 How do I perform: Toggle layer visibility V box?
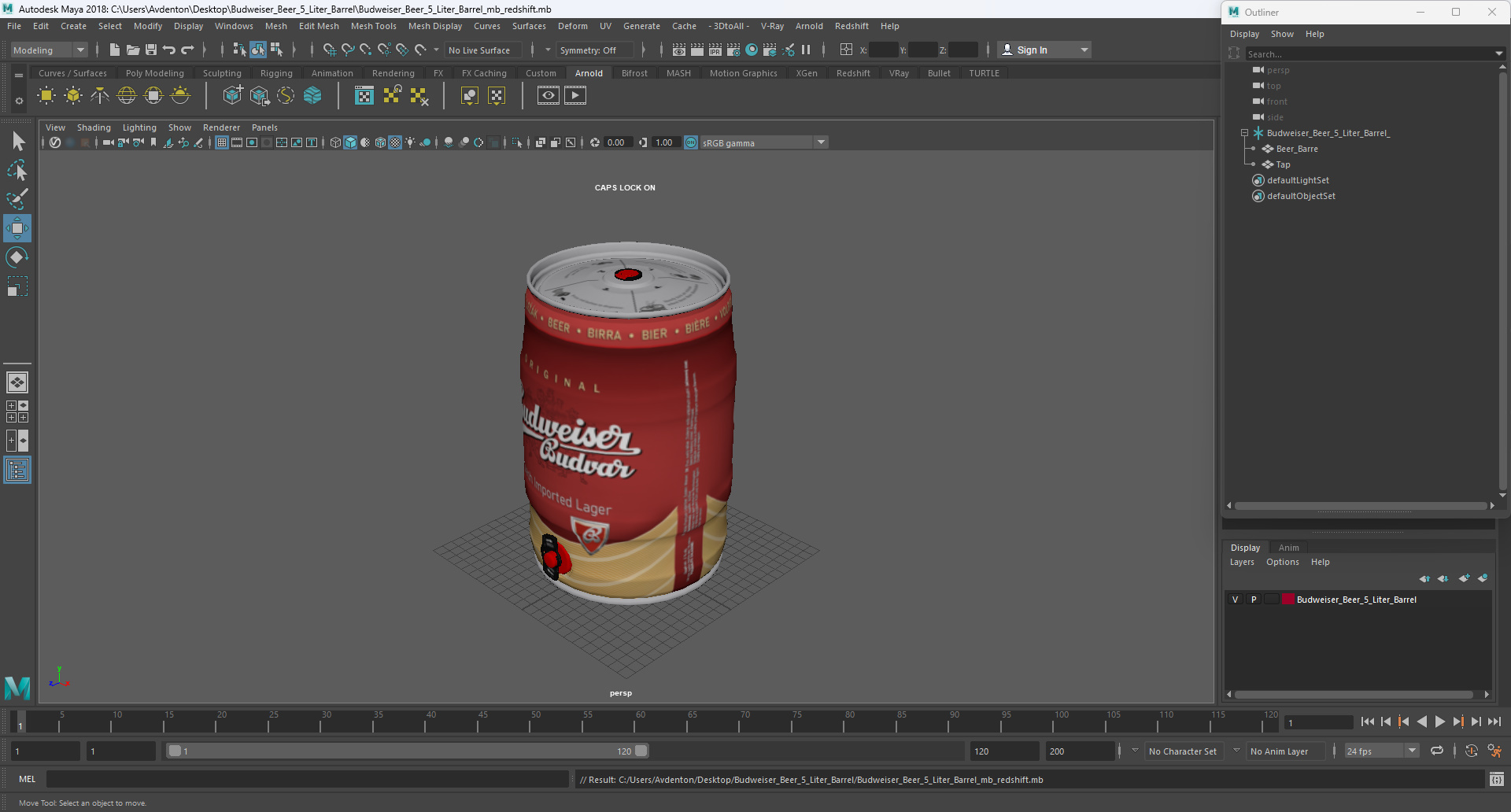[x=1235, y=600]
